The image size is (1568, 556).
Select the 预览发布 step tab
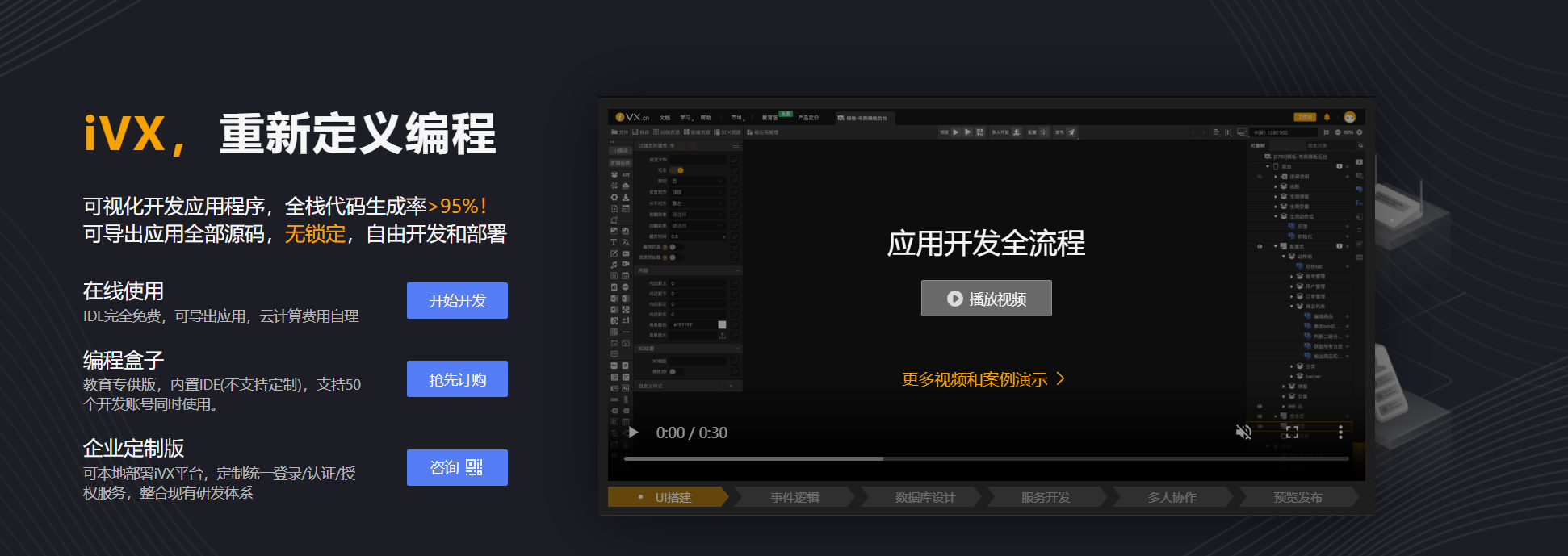tap(1298, 497)
